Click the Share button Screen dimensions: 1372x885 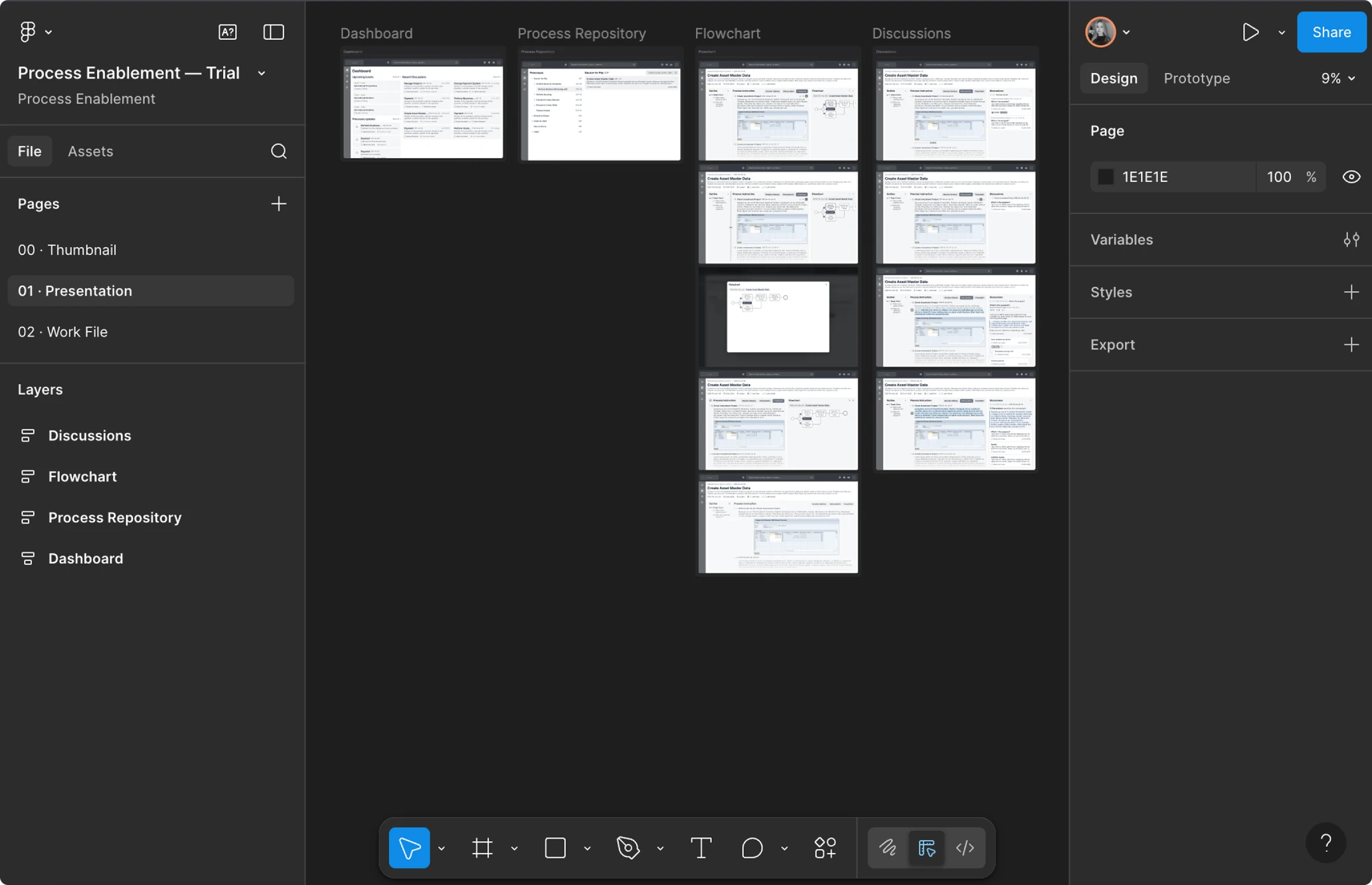pos(1331,32)
